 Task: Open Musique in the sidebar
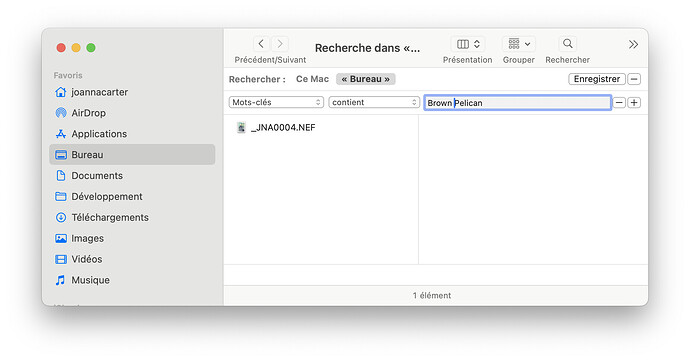coord(132,280)
